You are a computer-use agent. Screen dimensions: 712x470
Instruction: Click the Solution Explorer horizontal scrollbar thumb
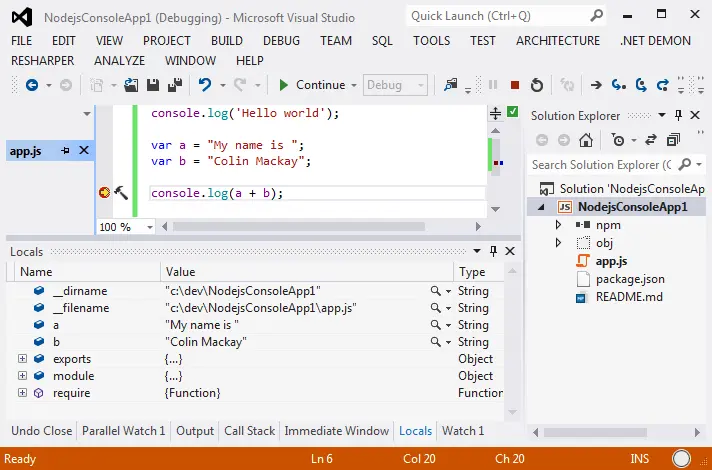coord(595,432)
